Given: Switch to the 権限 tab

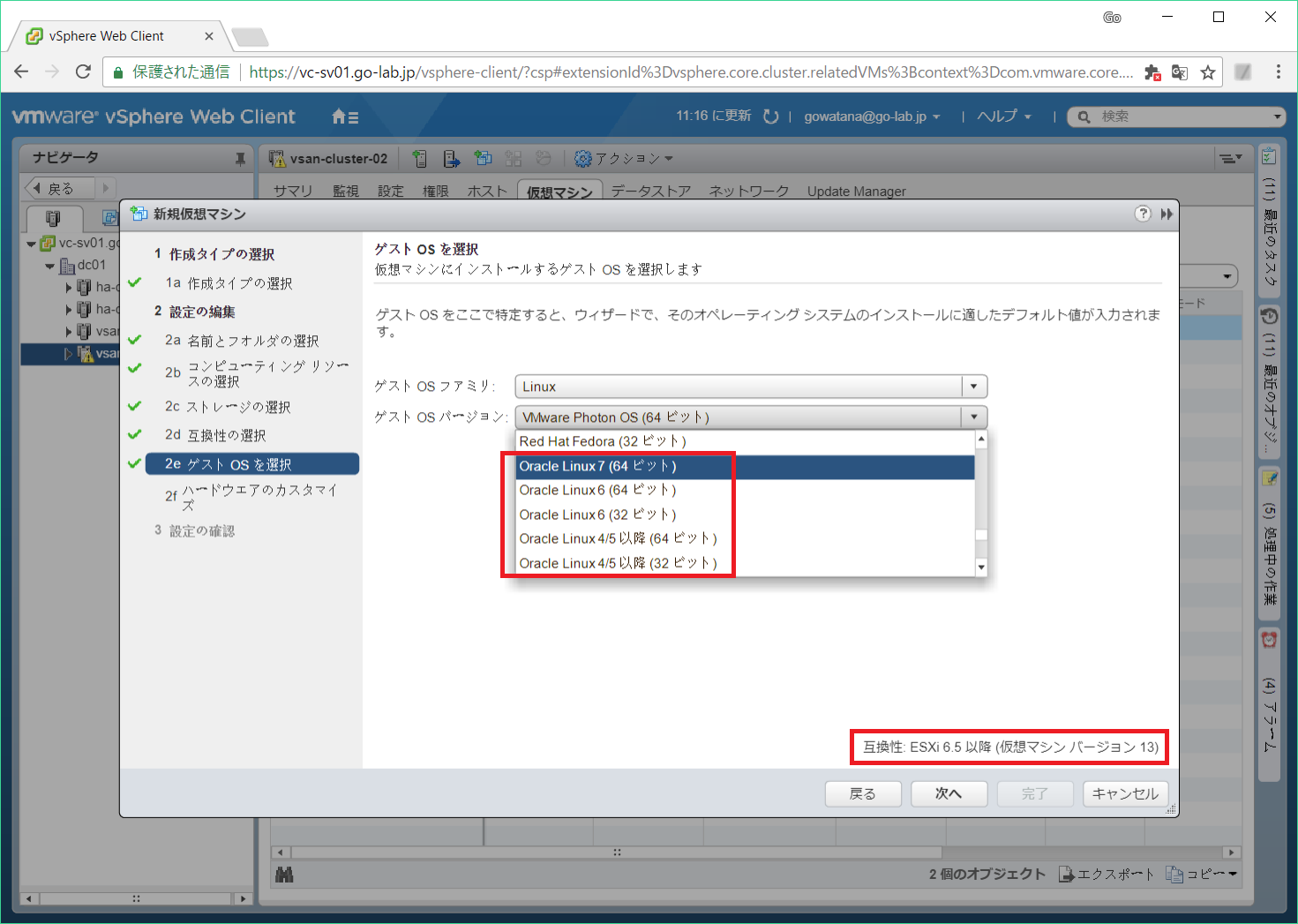Looking at the screenshot, I should 435,192.
